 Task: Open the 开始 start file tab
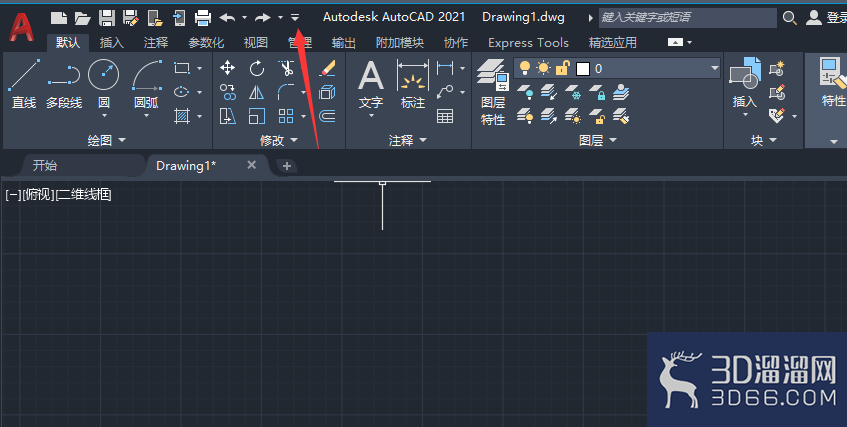click(x=44, y=165)
